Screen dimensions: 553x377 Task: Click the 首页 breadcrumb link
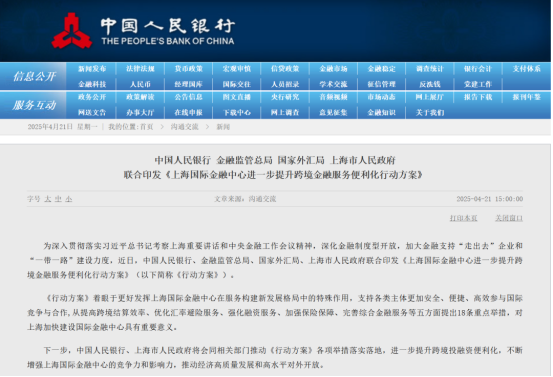(x=147, y=127)
